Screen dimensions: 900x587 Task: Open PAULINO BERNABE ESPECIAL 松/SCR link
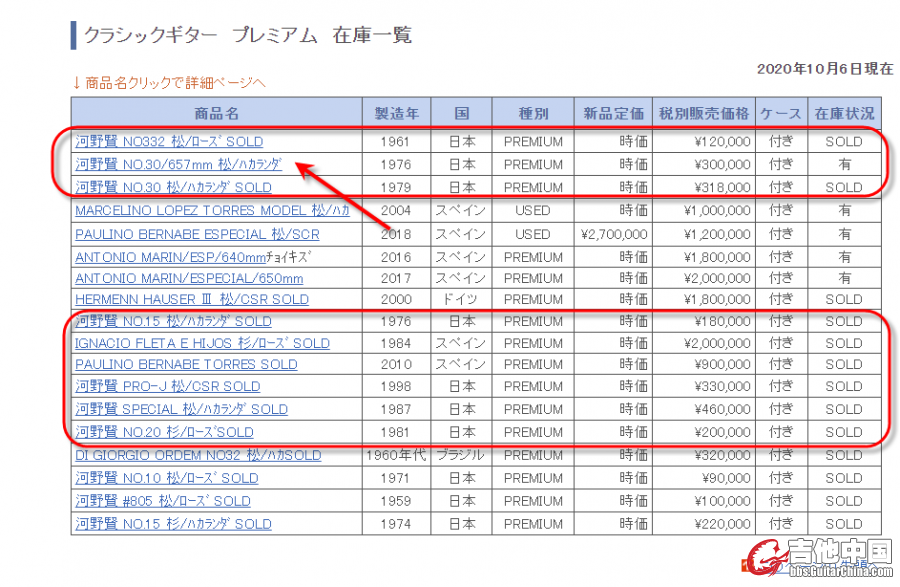[197, 235]
